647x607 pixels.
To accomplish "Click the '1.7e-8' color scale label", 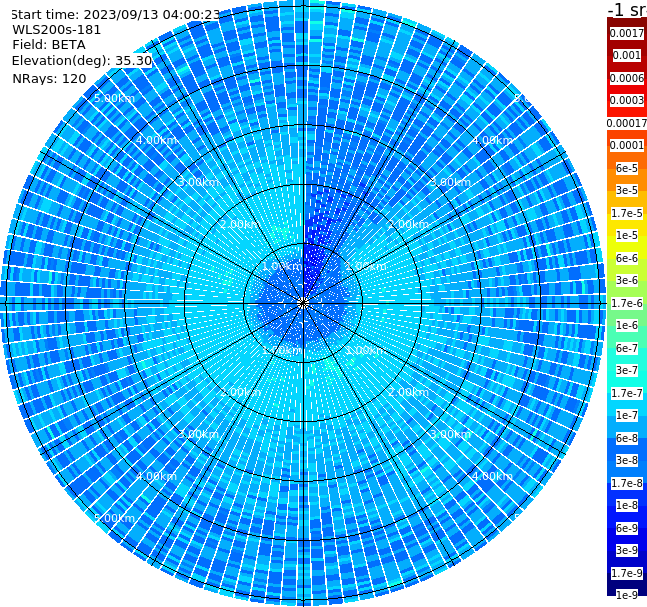I will (627, 483).
